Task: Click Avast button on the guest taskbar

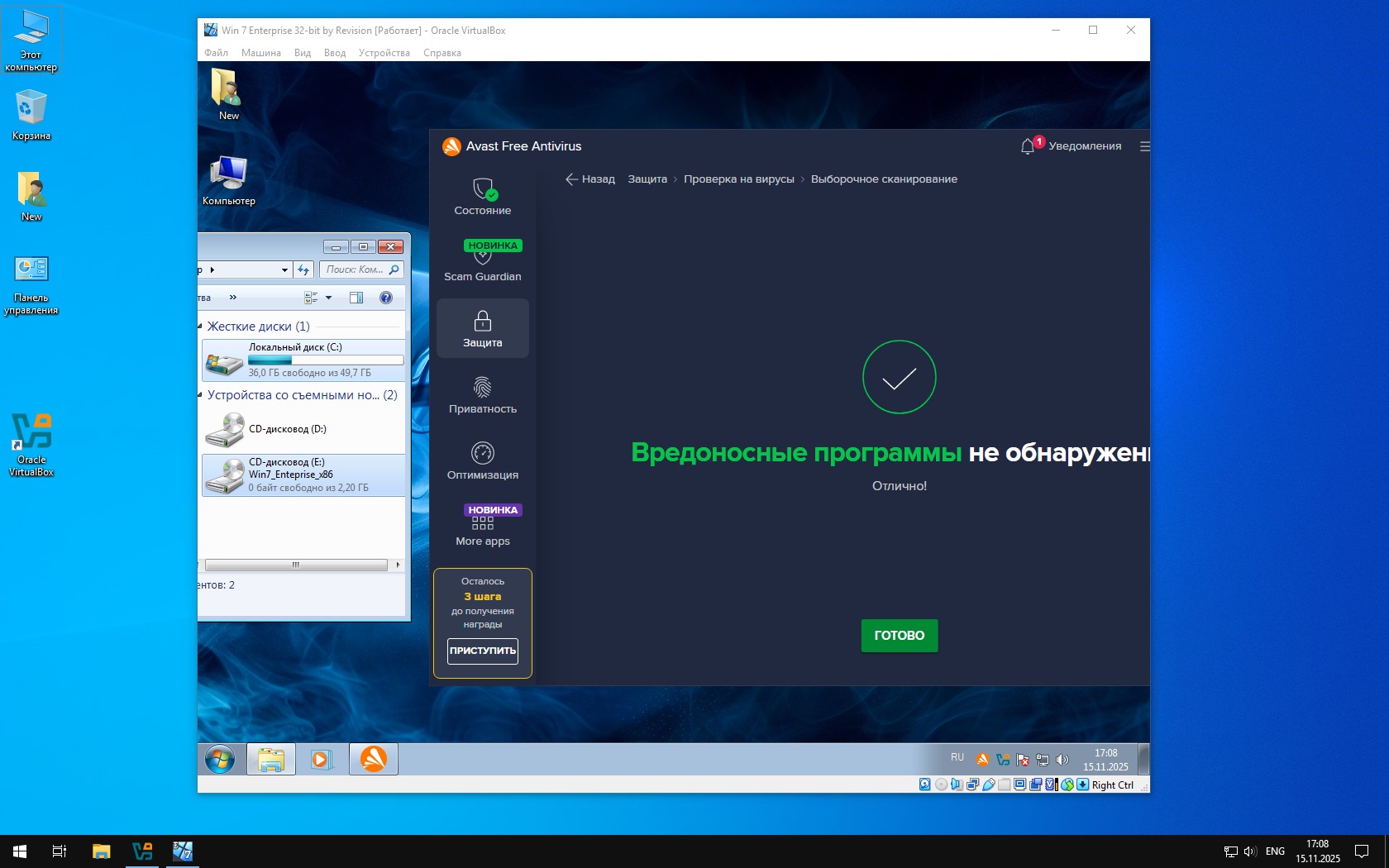Action: (x=374, y=759)
